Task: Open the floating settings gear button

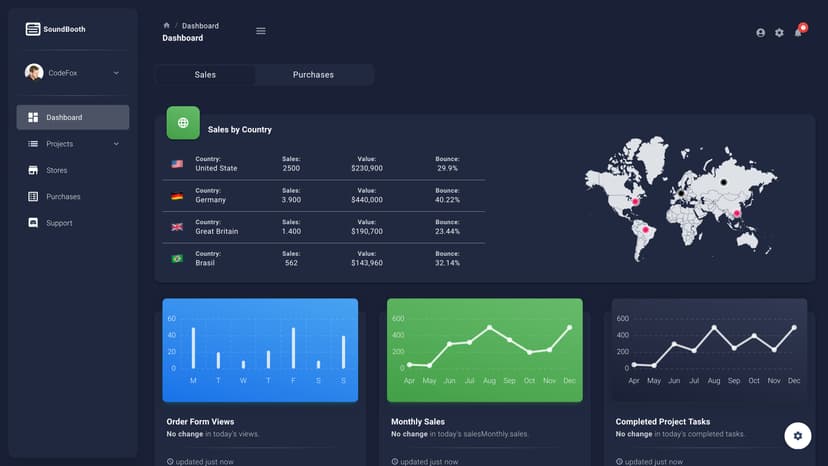Action: click(797, 436)
